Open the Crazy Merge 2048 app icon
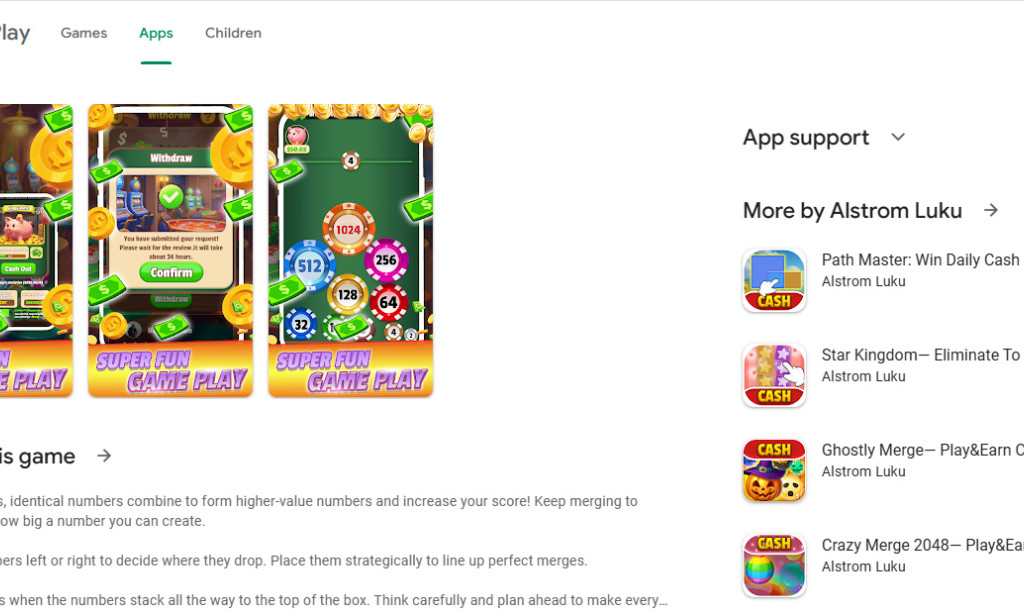The height and width of the screenshot is (615, 1024). 774,565
